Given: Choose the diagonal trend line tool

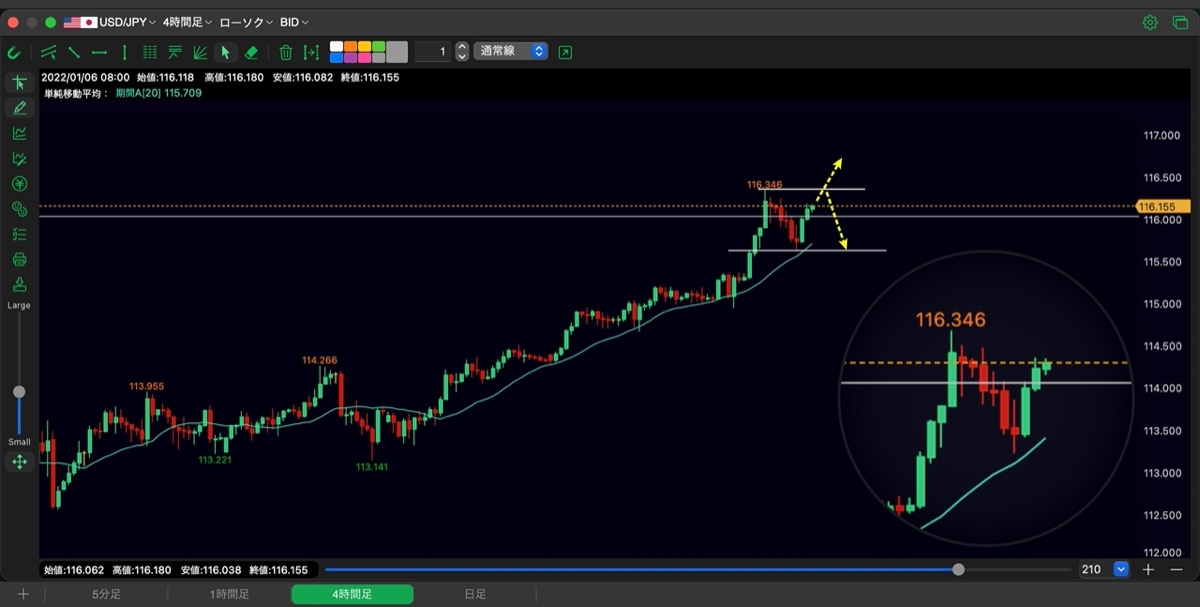Looking at the screenshot, I should tap(74, 52).
